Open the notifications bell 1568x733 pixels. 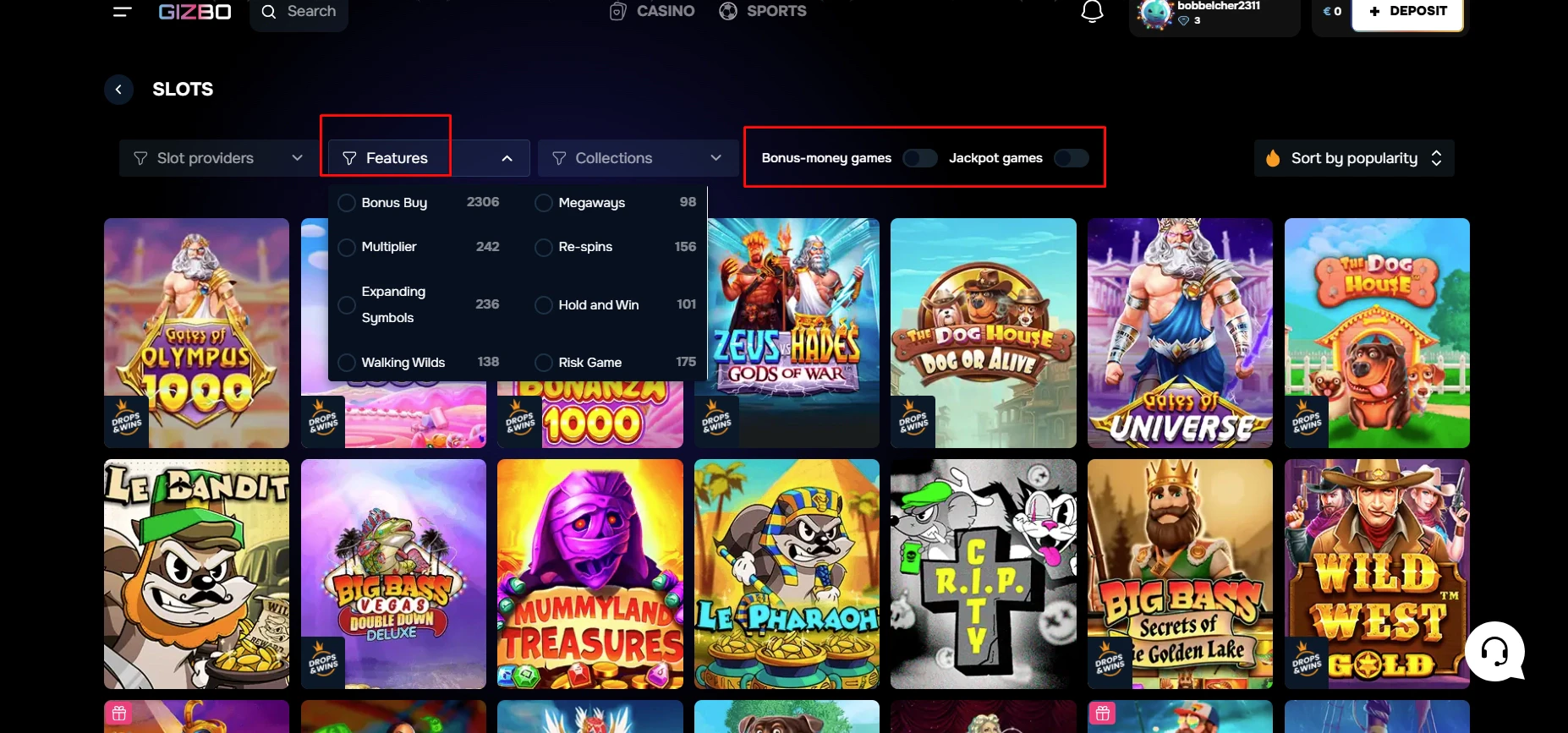(1092, 11)
